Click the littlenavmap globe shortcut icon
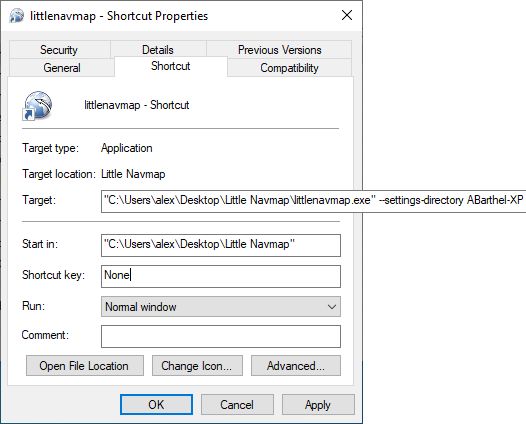 point(37,106)
